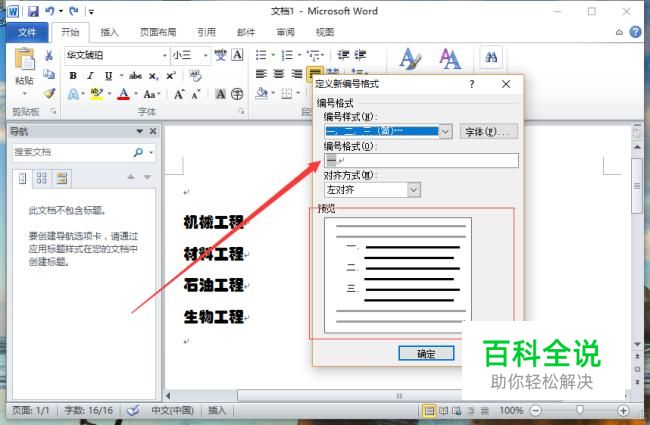Click the 确定 OK button
The height and width of the screenshot is (425, 650).
[426, 353]
